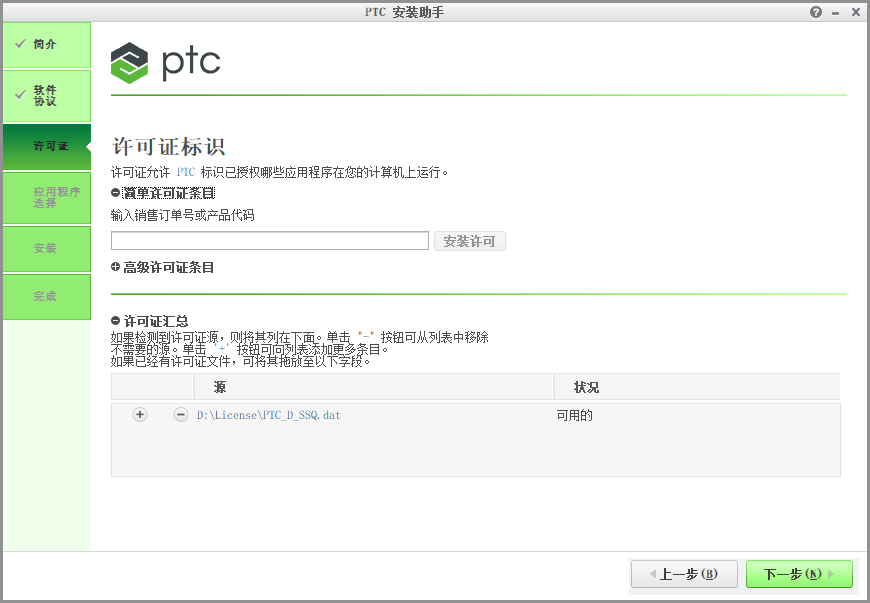Add a license source with the plus icon

click(140, 414)
